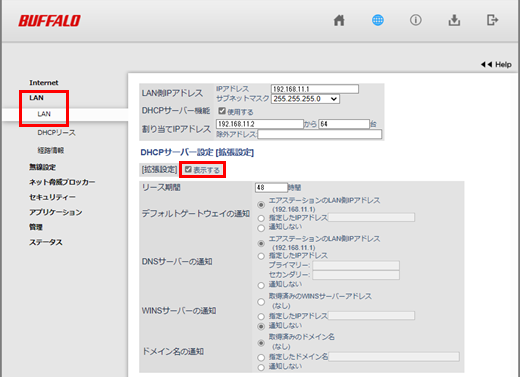Click the 除外アドレス input field
This screenshot has height=377, width=520.
[x=320, y=134]
